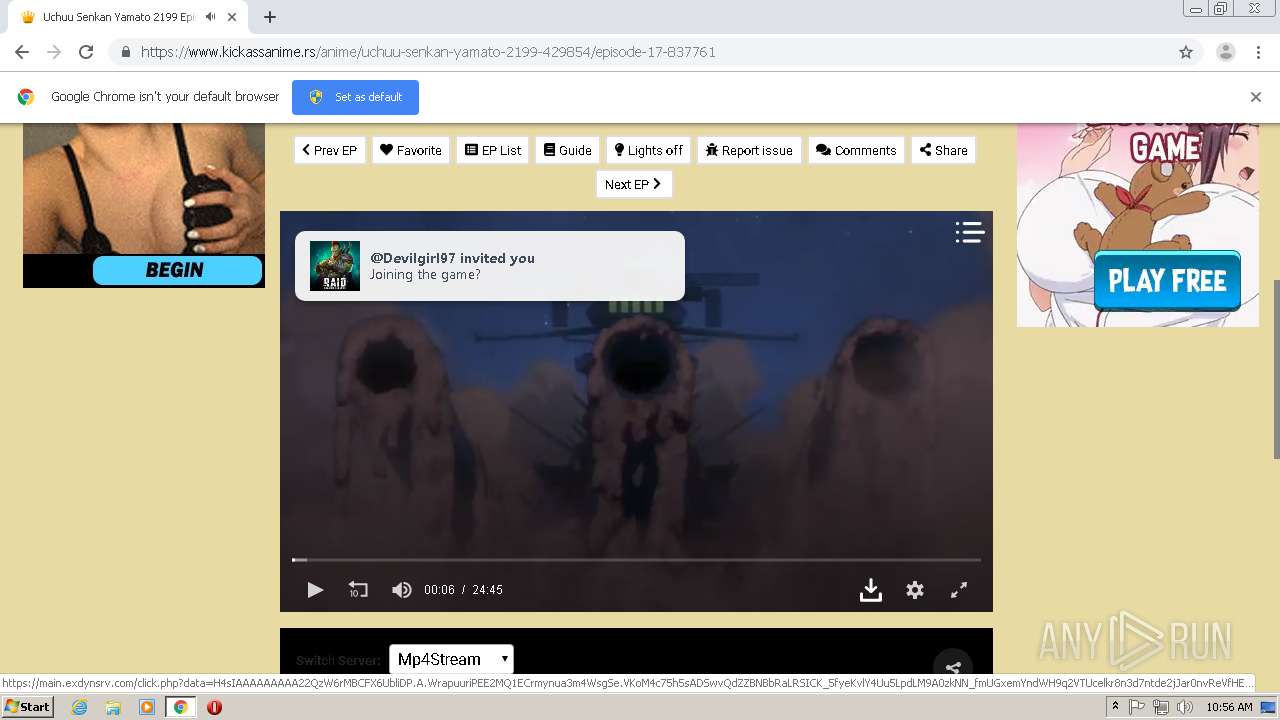
Task: Open the system volume tray icon
Action: [x=1185, y=707]
